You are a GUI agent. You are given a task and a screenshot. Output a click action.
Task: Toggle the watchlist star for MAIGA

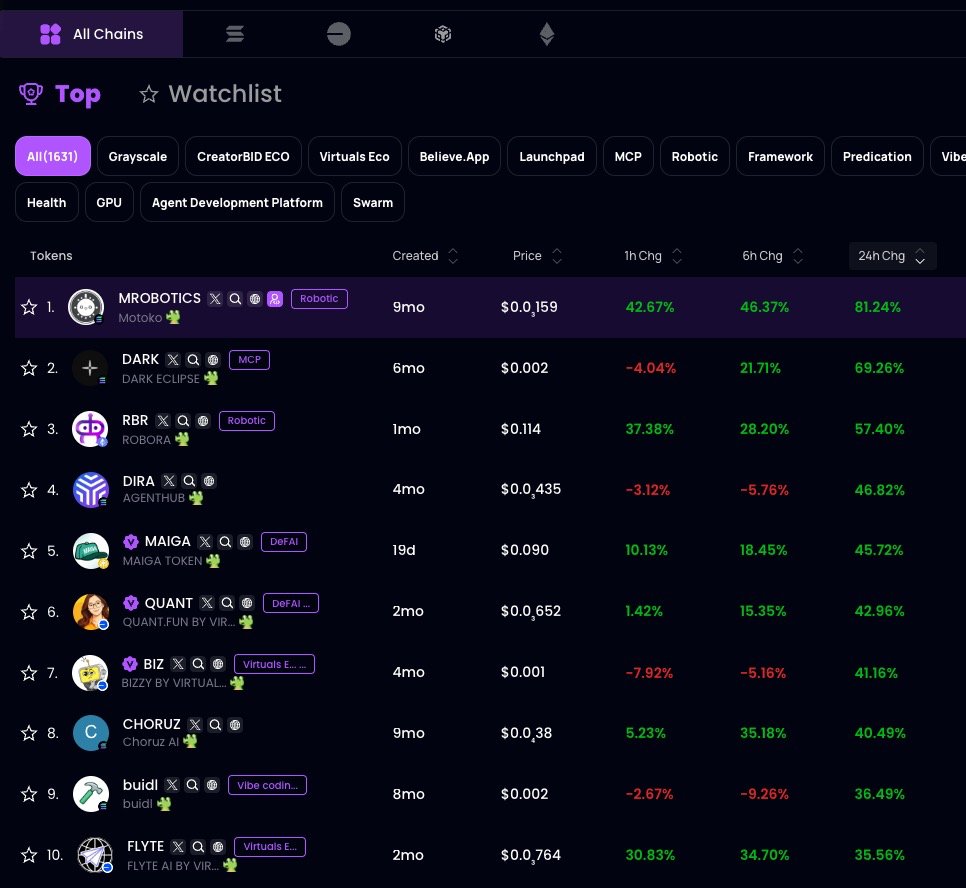[x=29, y=551]
